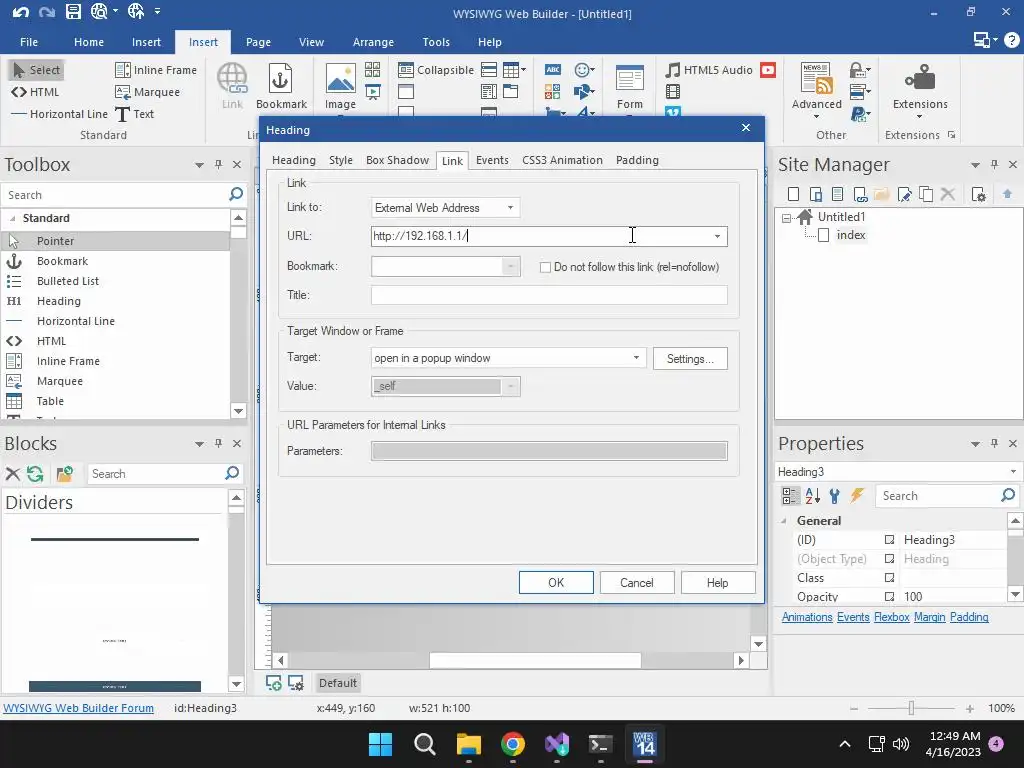This screenshot has width=1024, height=768.
Task: Click the OK button
Action: point(556,583)
